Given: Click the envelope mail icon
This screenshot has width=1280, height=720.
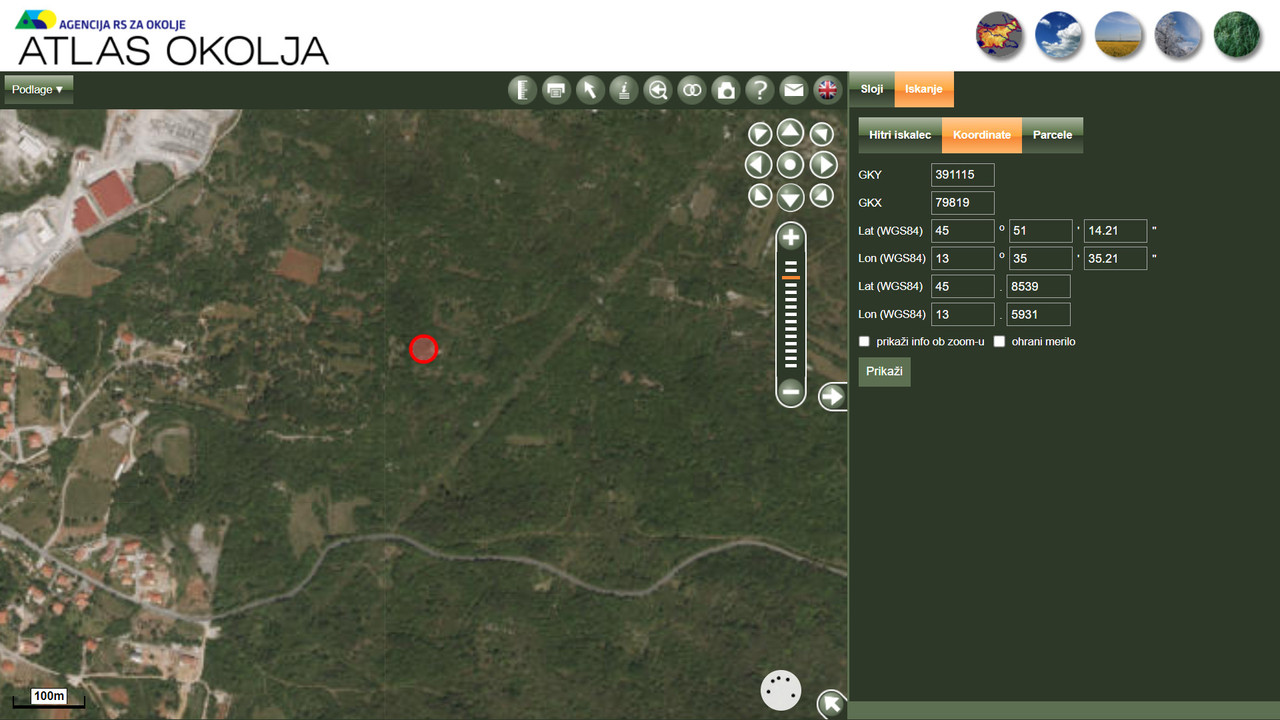Looking at the screenshot, I should click(793, 90).
